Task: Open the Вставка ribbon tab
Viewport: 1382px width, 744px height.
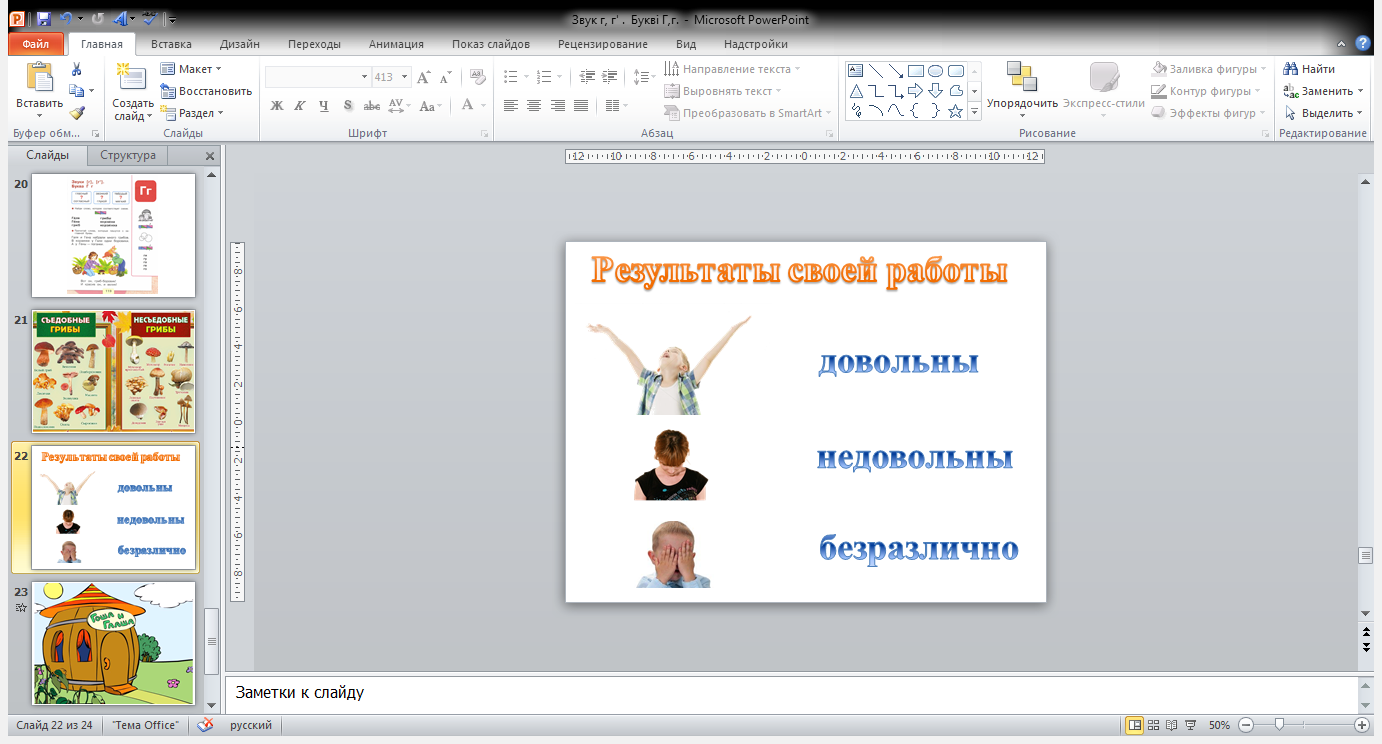Action: coord(171,44)
